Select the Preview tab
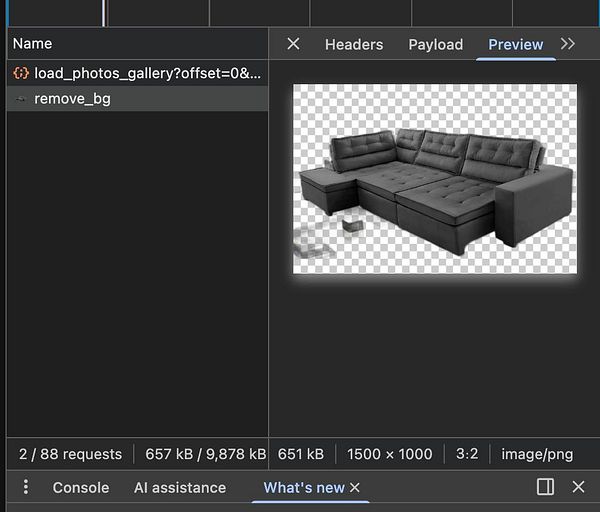 pyautogui.click(x=515, y=44)
